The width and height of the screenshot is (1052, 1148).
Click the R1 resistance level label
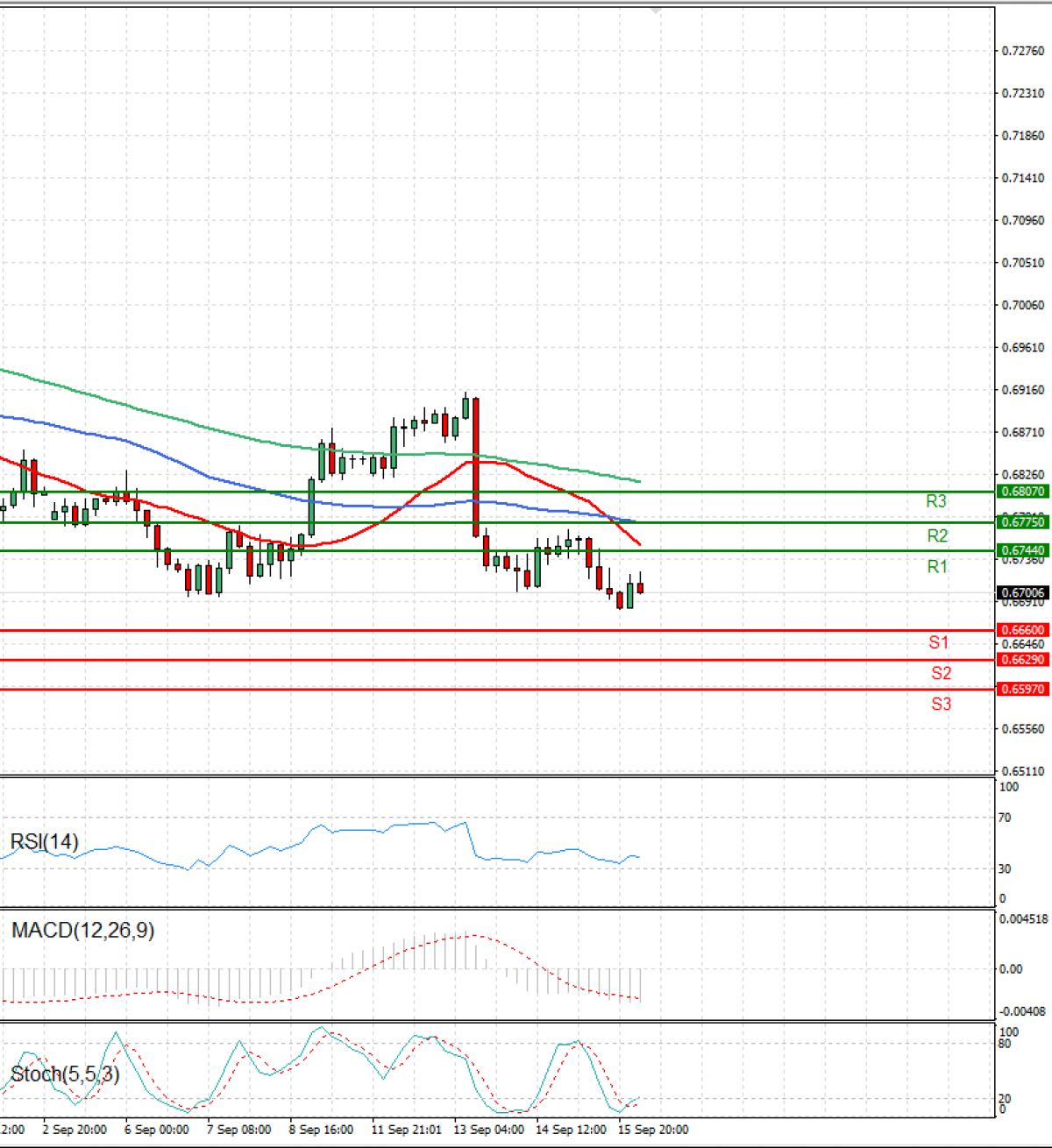pyautogui.click(x=937, y=567)
